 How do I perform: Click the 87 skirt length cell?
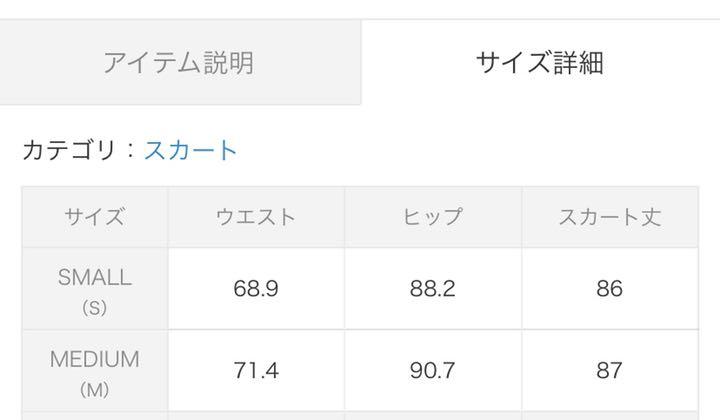pos(610,370)
